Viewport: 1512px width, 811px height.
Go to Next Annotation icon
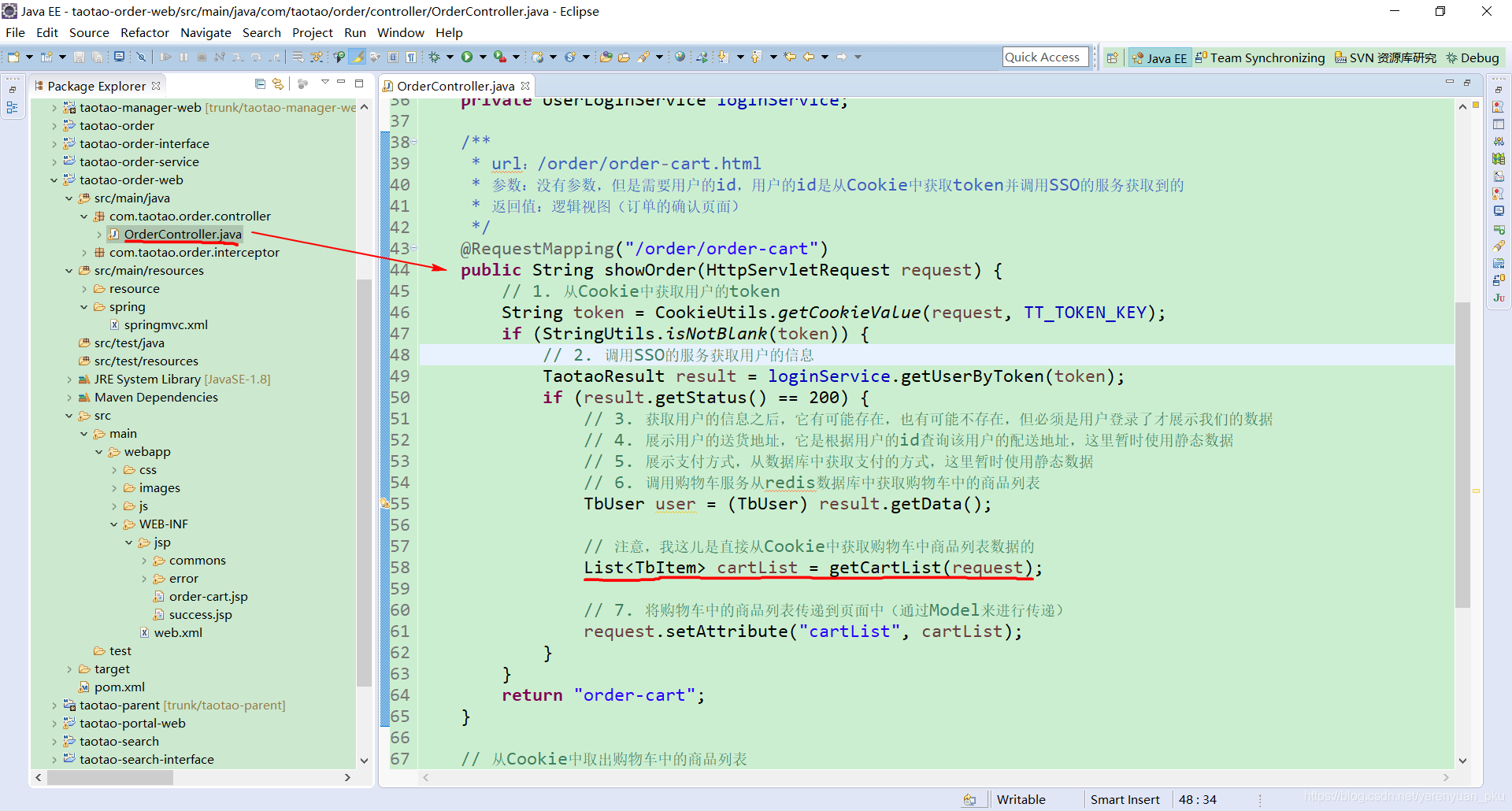tap(723, 57)
